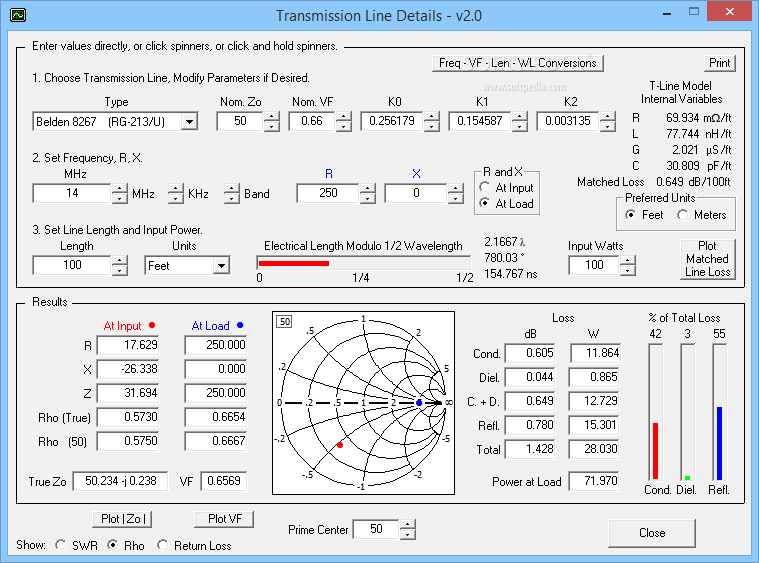Click the X value input field
Viewport: 759px width, 563px height.
coord(416,193)
